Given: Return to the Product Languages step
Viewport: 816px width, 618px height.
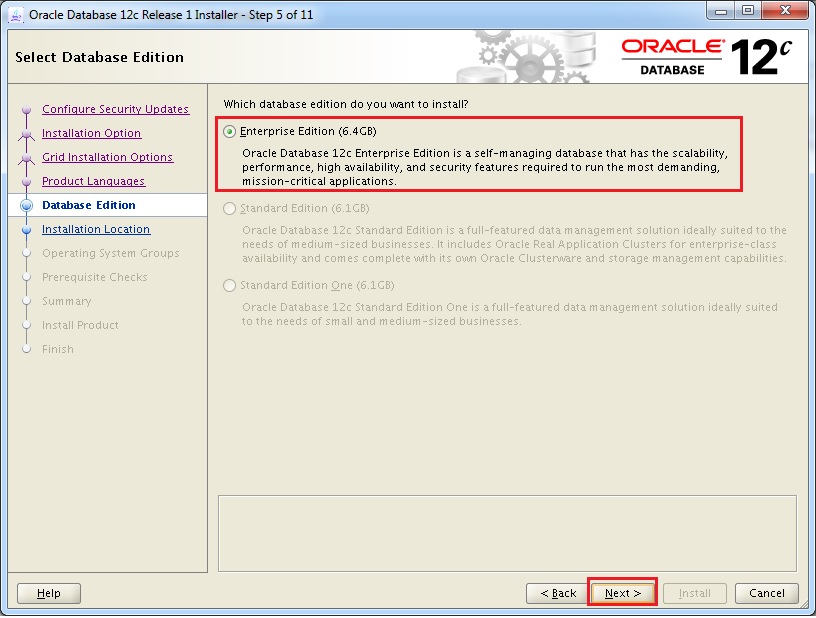Looking at the screenshot, I should point(93,181).
